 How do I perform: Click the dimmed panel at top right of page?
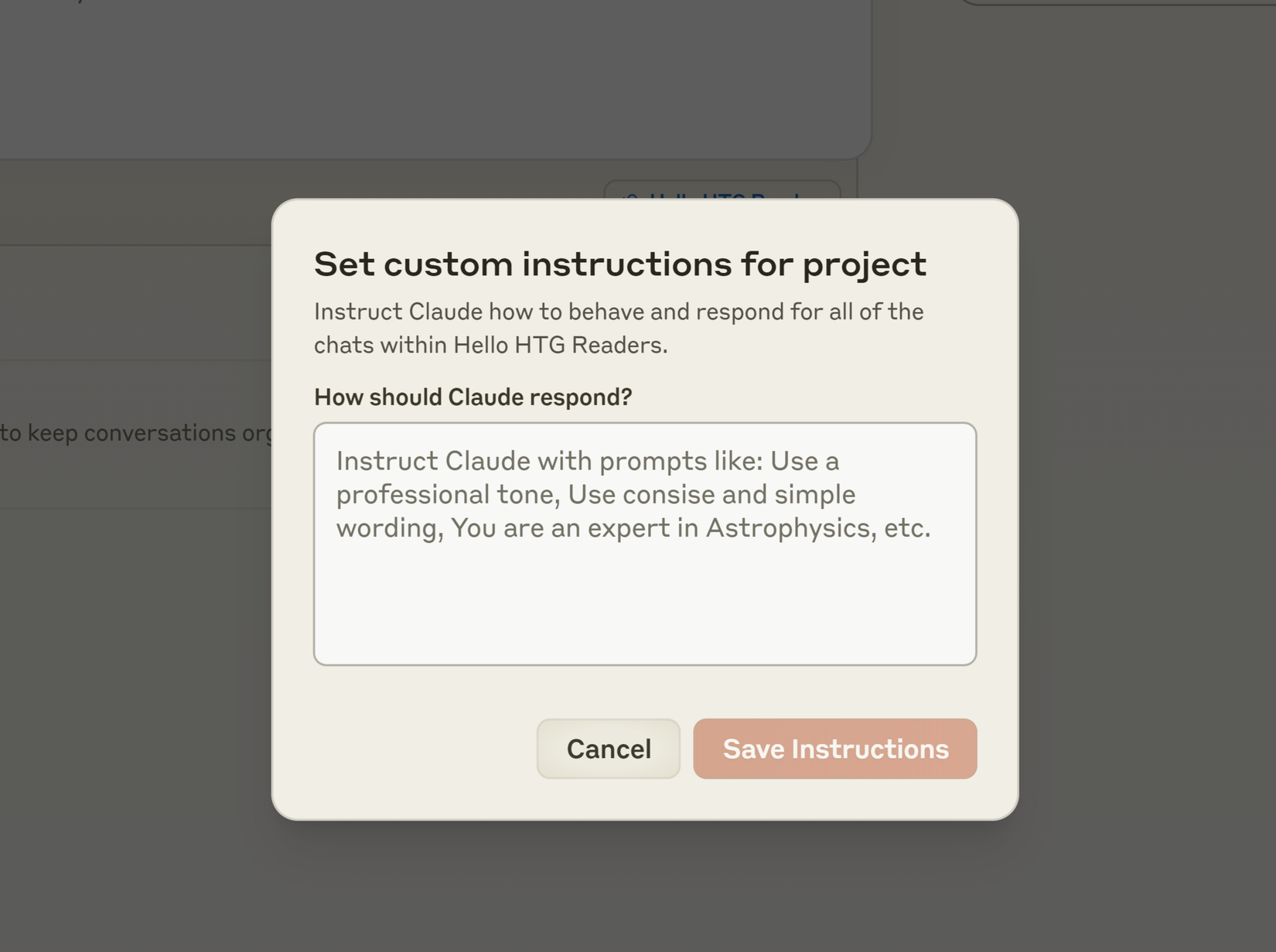(1117, 2)
